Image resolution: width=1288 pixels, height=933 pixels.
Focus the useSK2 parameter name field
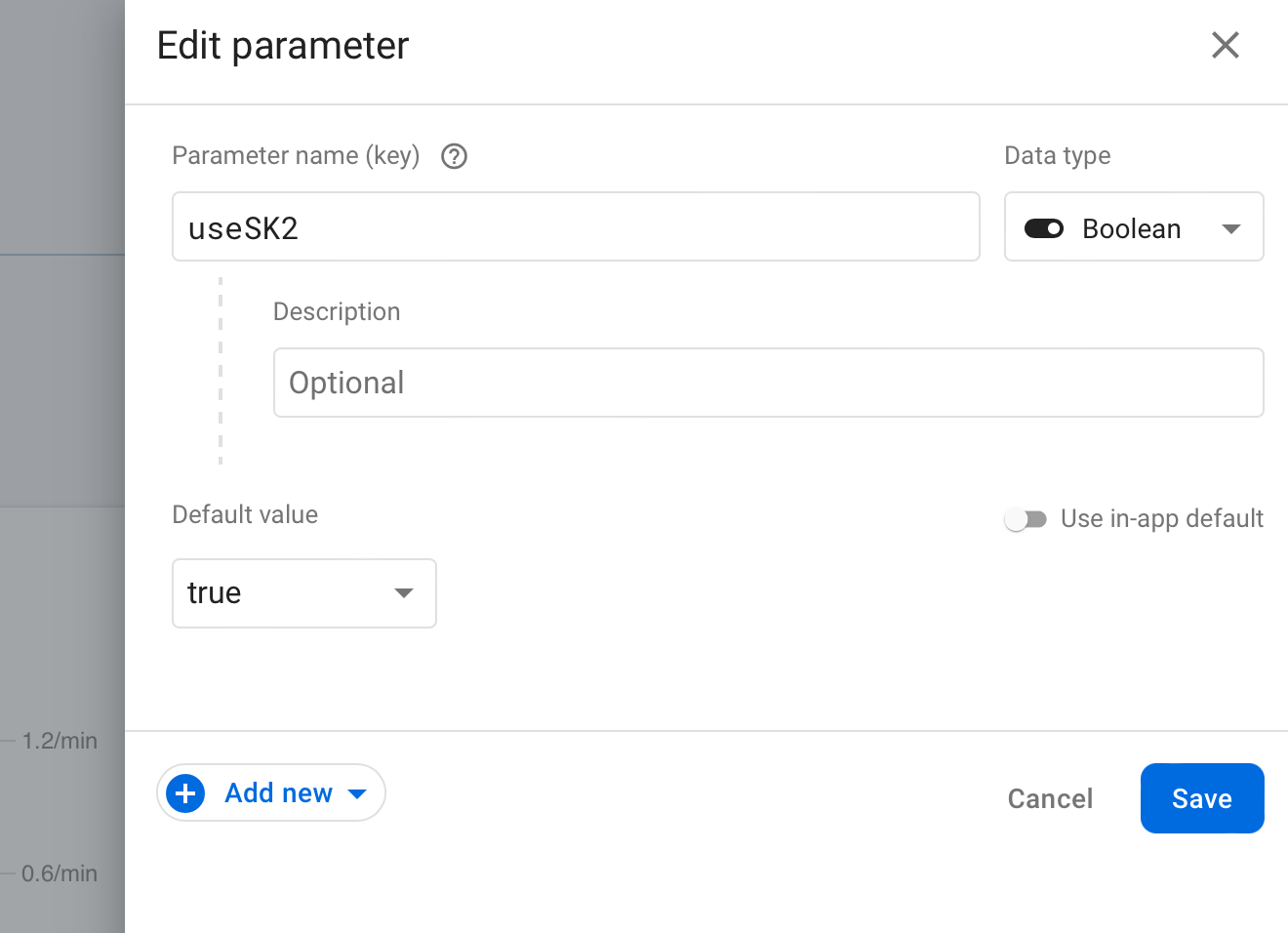click(576, 226)
